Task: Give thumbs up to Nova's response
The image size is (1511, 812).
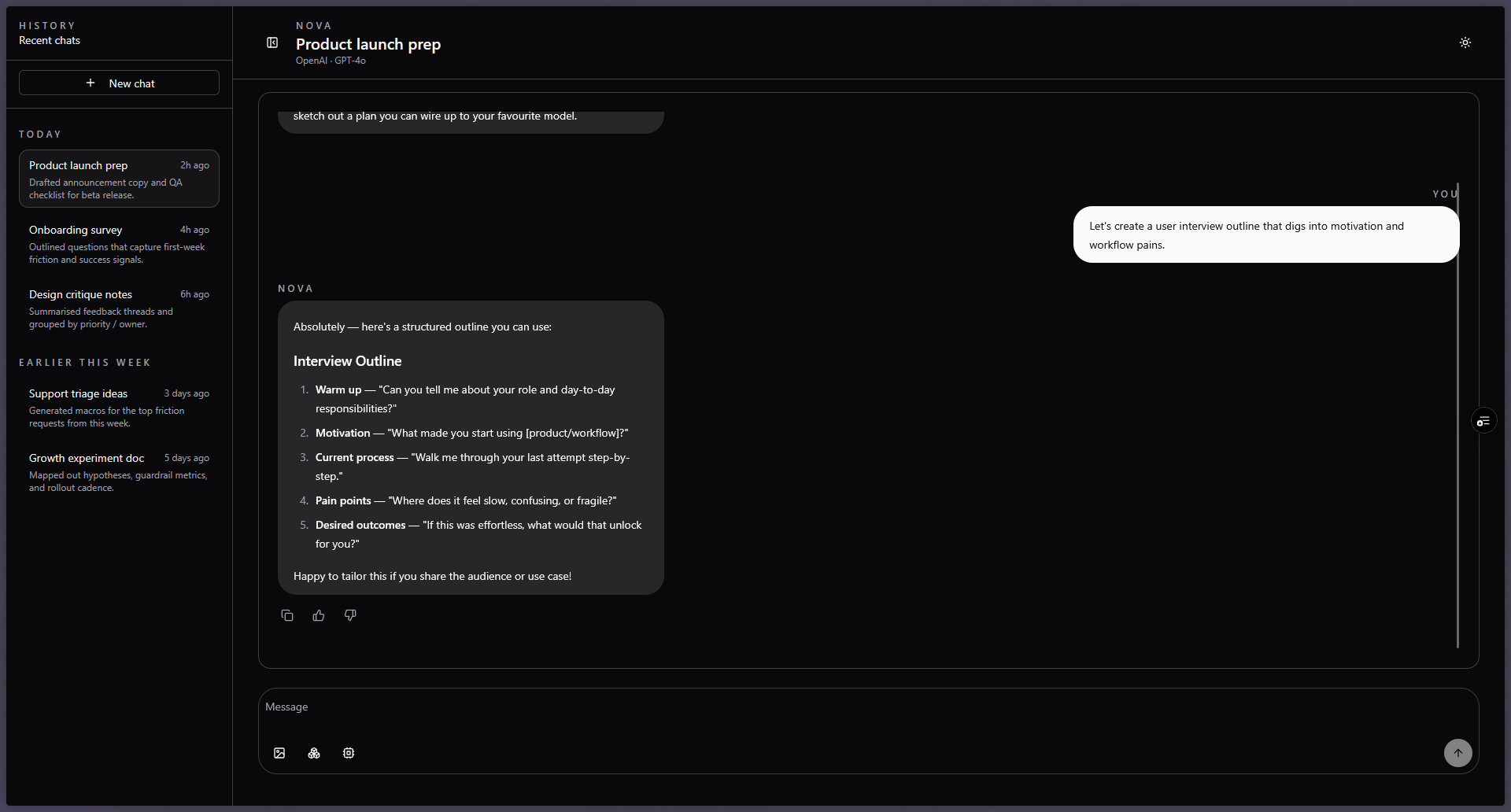Action: pos(319,615)
